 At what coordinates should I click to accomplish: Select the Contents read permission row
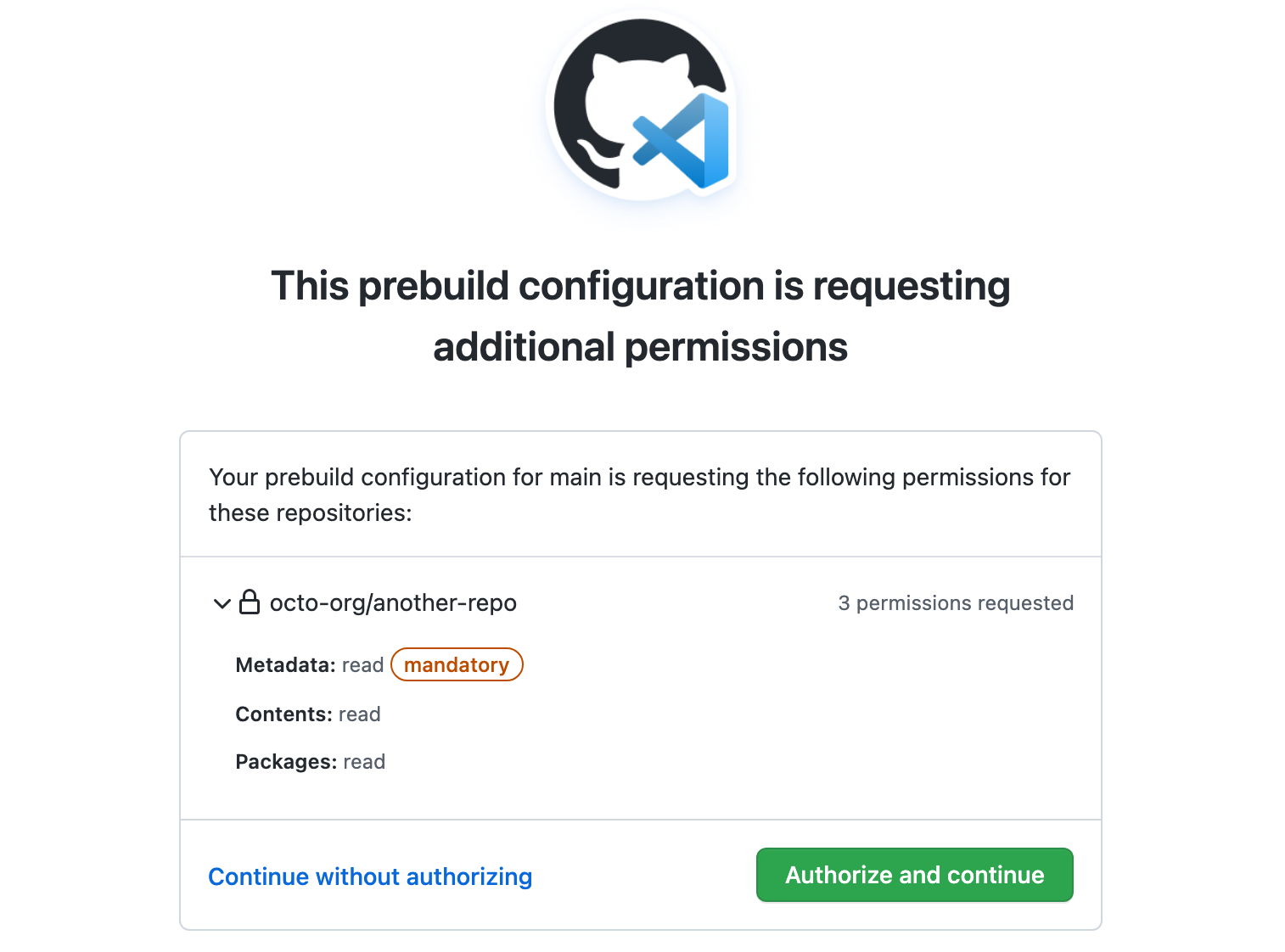[x=307, y=714]
